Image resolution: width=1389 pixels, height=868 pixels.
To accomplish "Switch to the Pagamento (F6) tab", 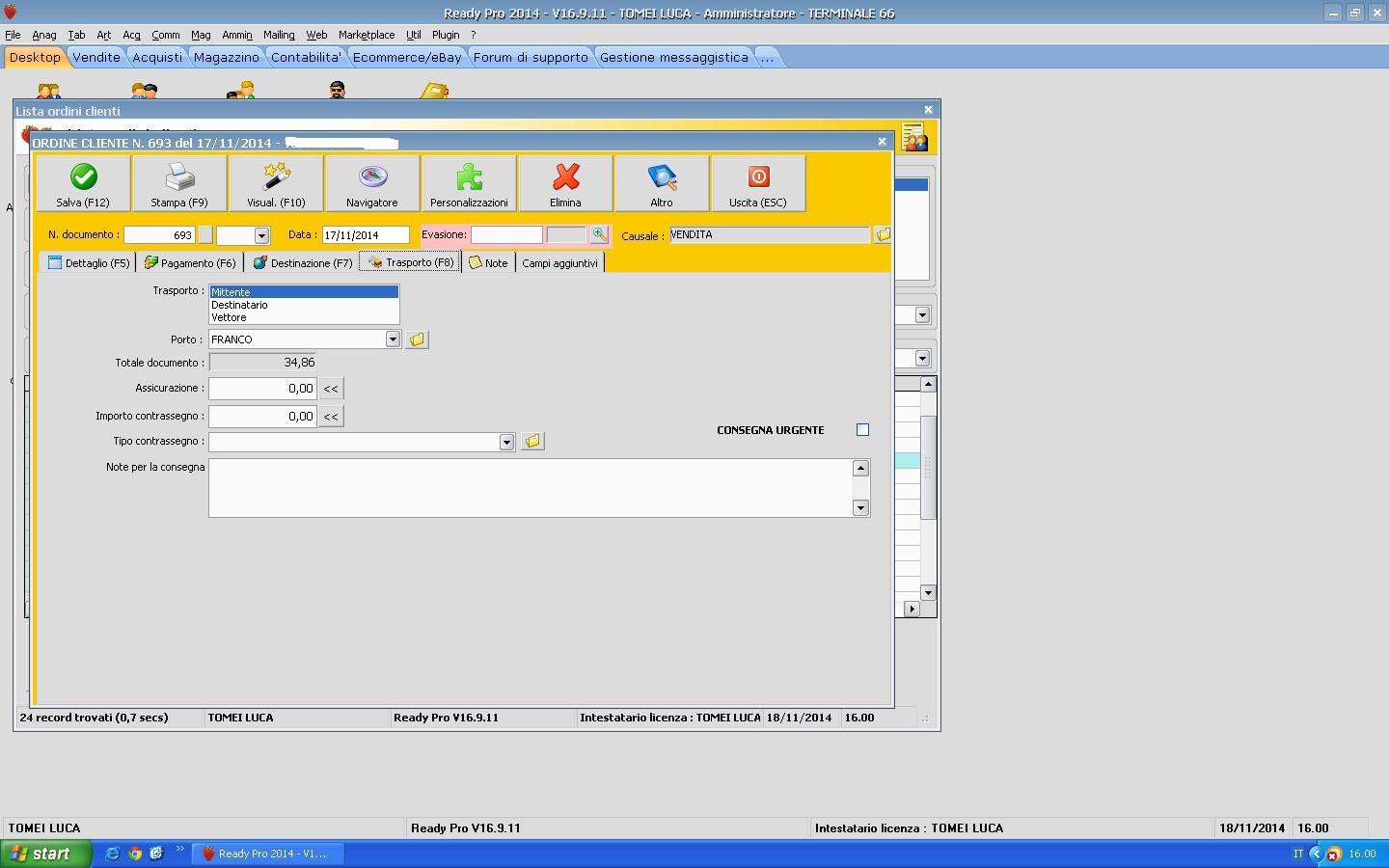I will tap(190, 263).
